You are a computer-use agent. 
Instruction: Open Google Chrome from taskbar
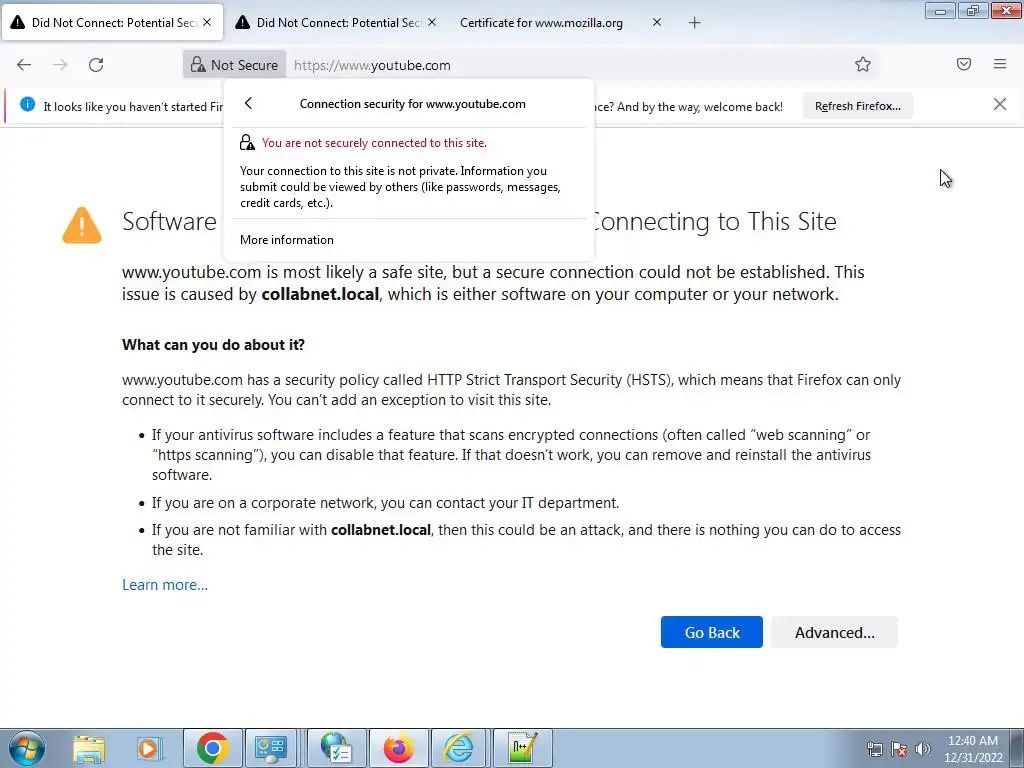(x=212, y=748)
